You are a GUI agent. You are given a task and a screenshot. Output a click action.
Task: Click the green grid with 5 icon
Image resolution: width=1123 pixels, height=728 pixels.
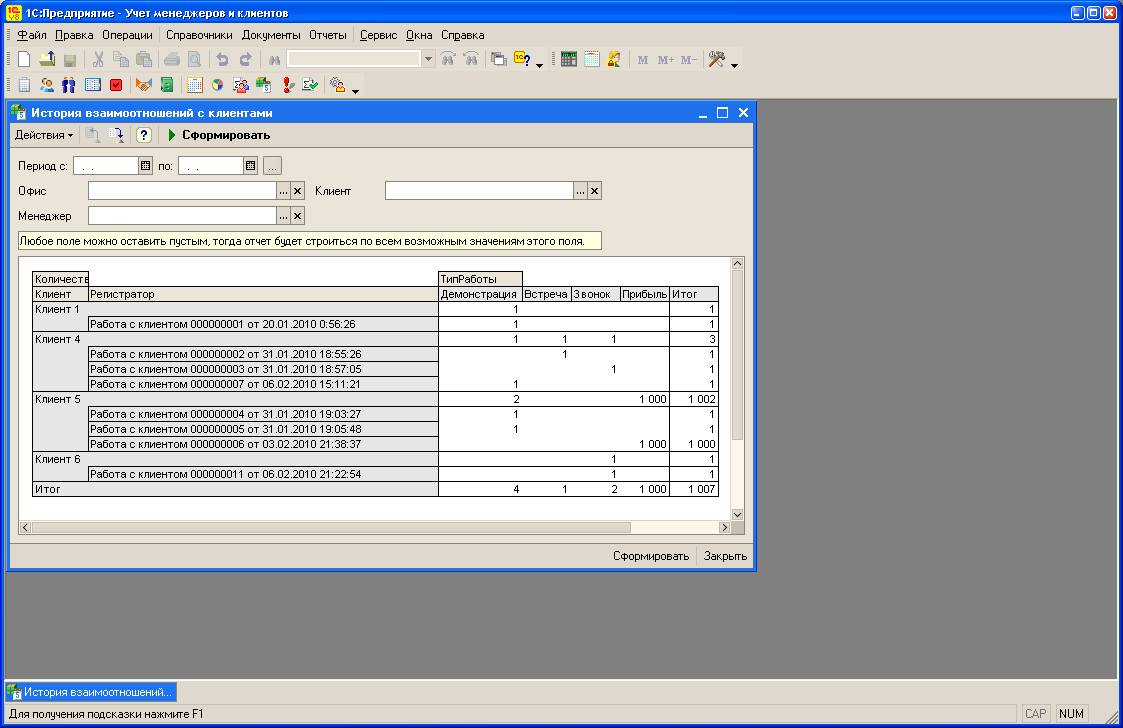tap(264, 85)
